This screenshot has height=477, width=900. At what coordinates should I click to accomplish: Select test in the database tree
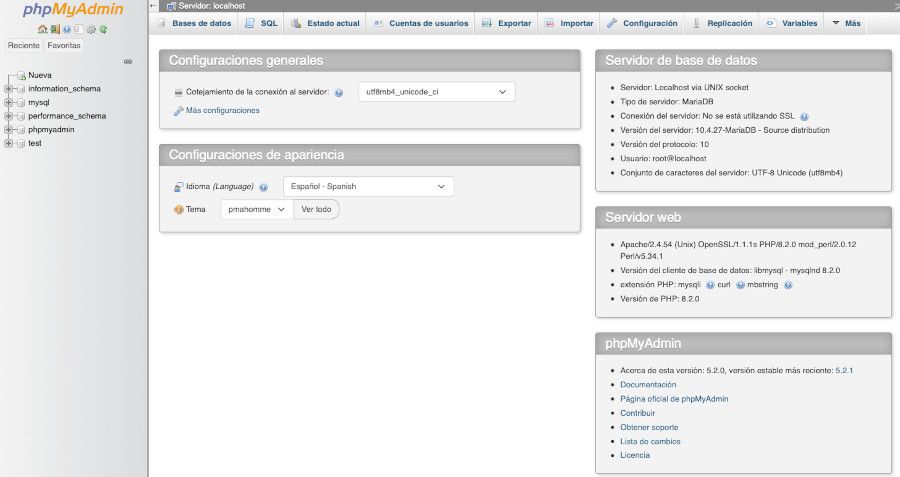point(34,144)
